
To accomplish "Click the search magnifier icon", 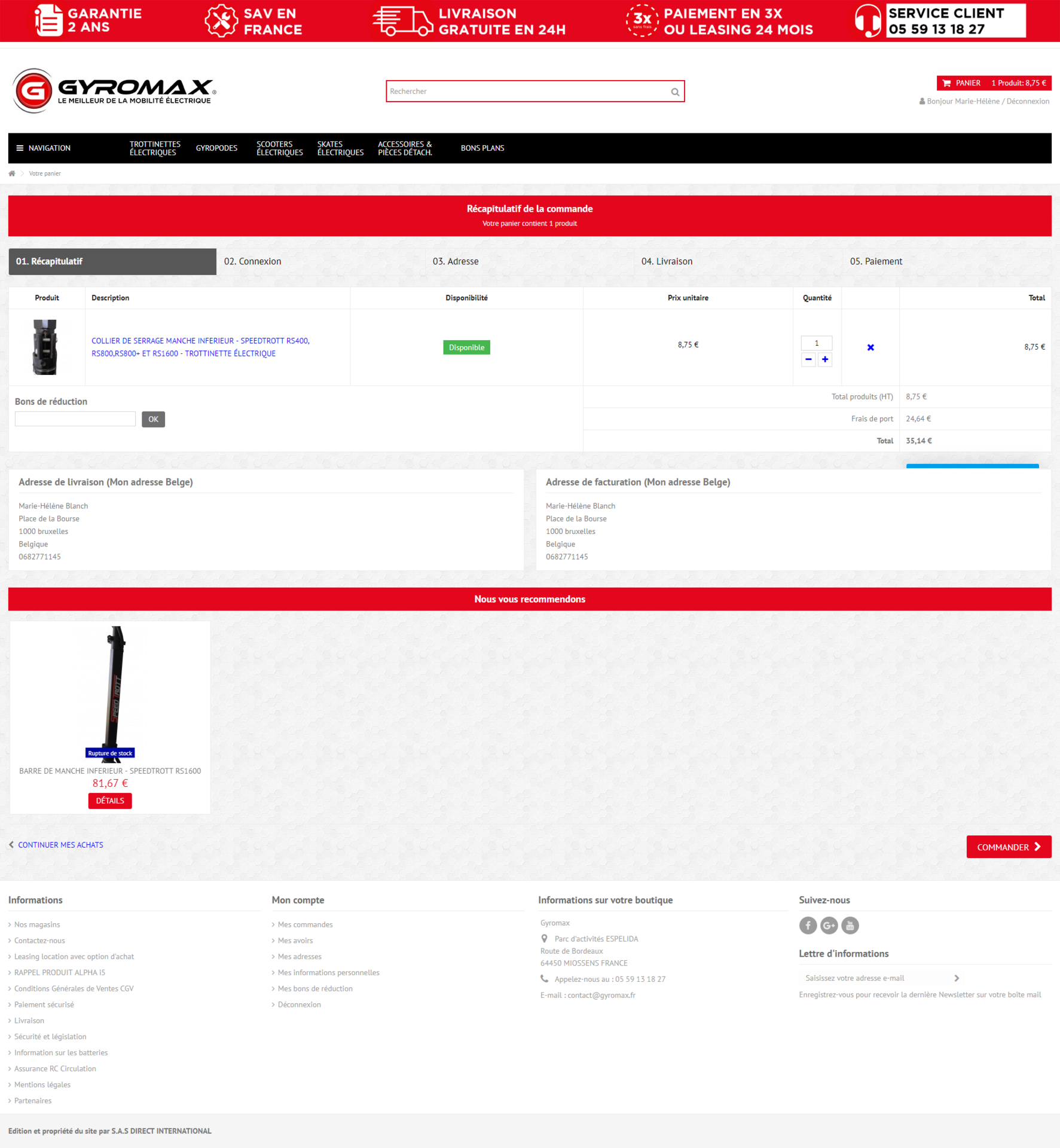I will (675, 92).
